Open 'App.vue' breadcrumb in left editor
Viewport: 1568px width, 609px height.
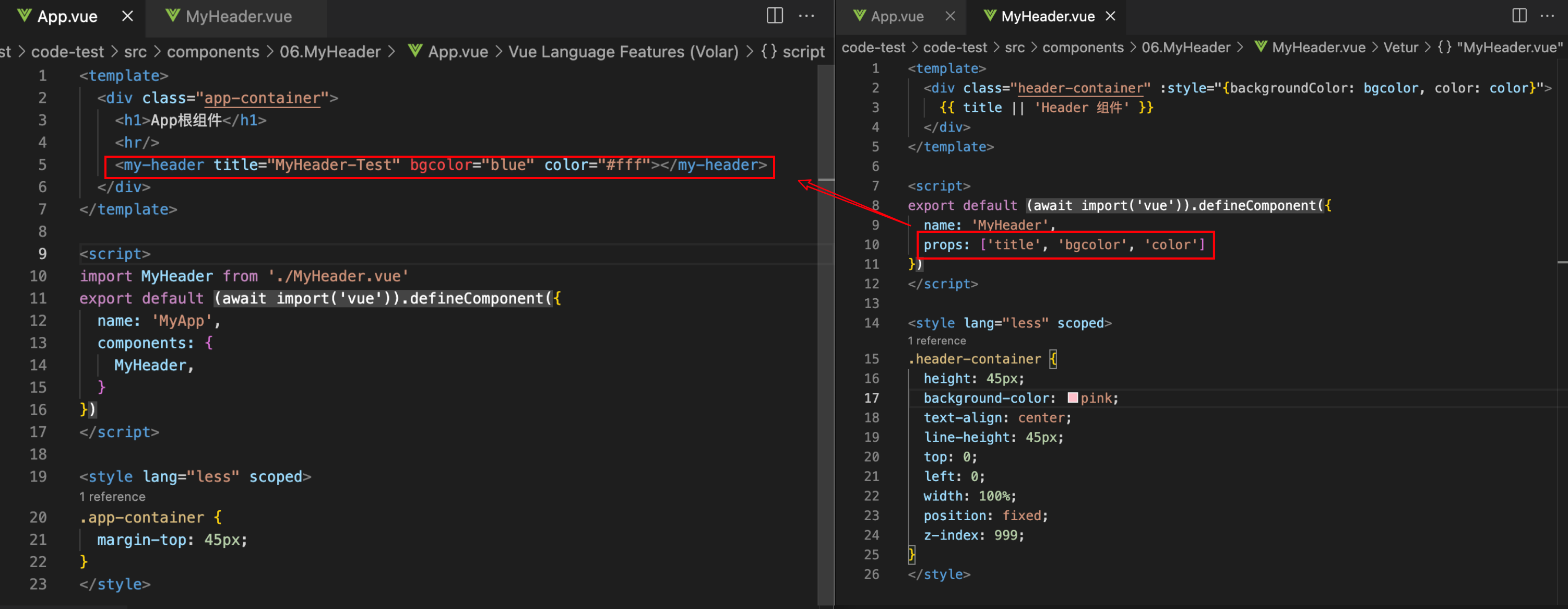[x=458, y=52]
